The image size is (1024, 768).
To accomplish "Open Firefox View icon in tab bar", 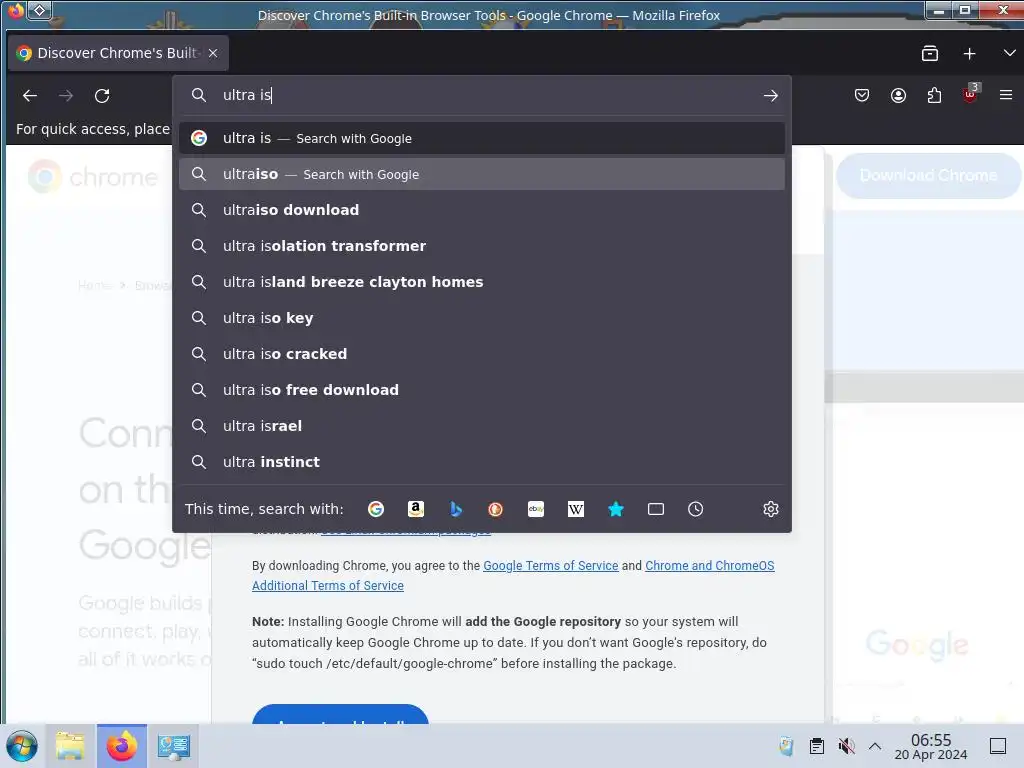I will (x=930, y=54).
